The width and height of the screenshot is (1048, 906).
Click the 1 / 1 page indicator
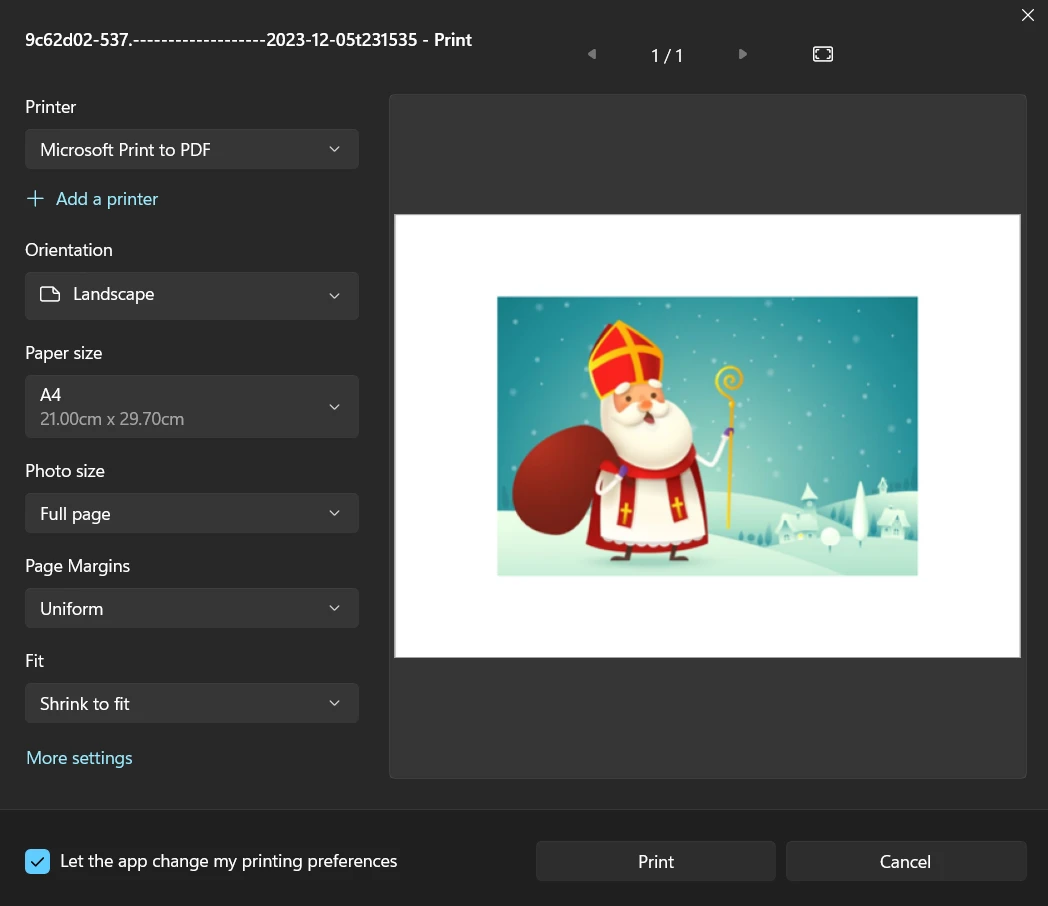point(667,55)
